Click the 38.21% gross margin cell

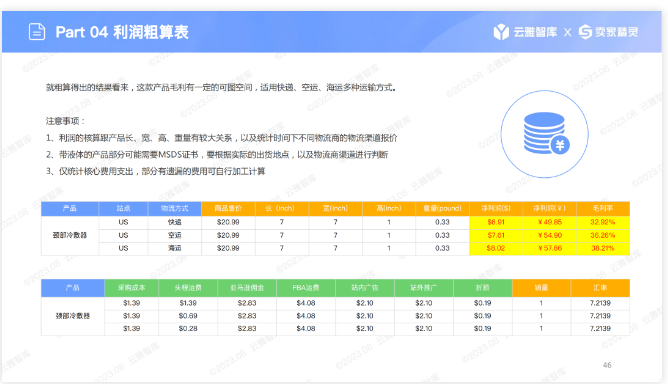(x=603, y=248)
